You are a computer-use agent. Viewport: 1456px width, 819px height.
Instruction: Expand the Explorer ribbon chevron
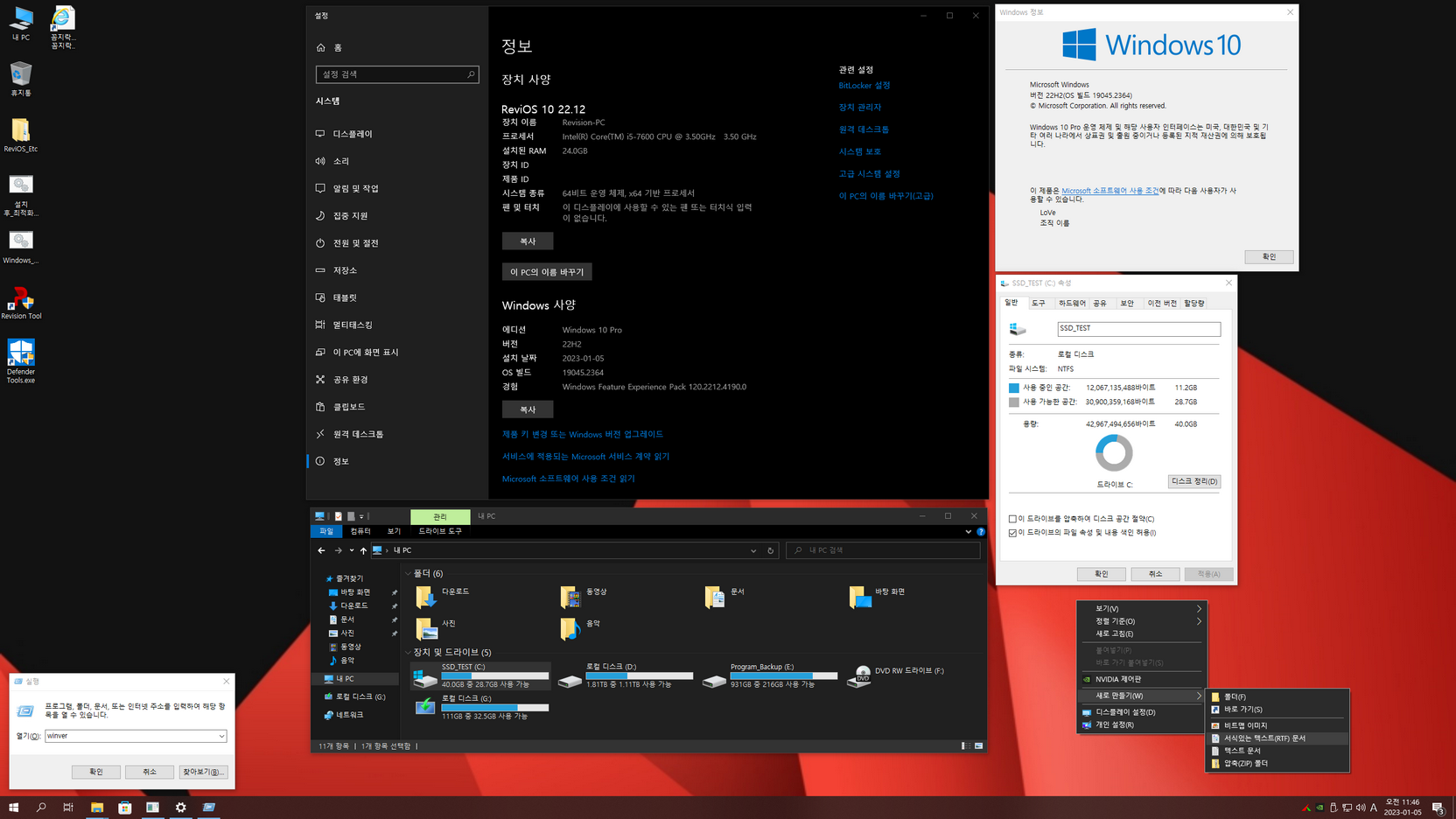968,531
